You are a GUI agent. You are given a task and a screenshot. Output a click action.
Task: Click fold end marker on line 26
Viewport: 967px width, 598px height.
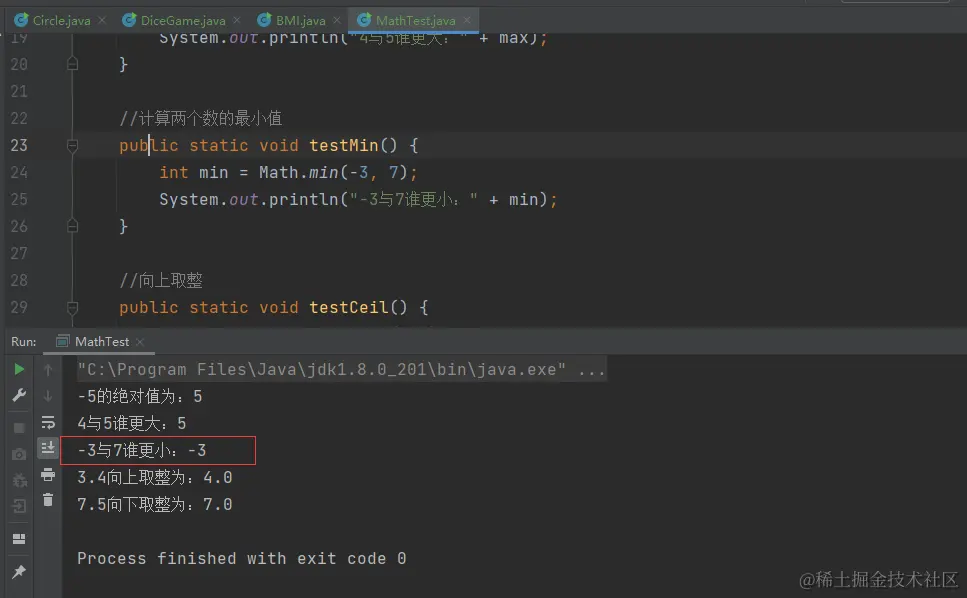point(72,226)
